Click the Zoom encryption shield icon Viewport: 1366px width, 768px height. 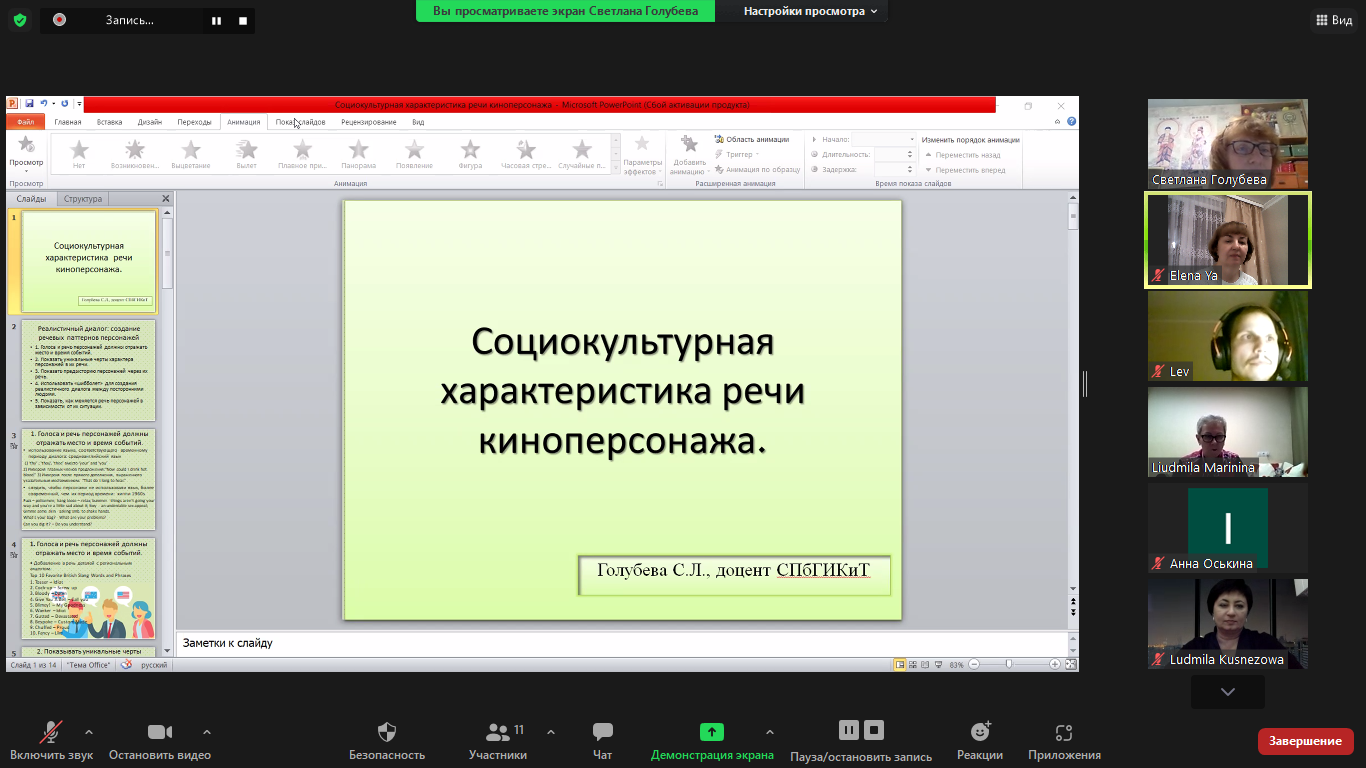pos(20,19)
